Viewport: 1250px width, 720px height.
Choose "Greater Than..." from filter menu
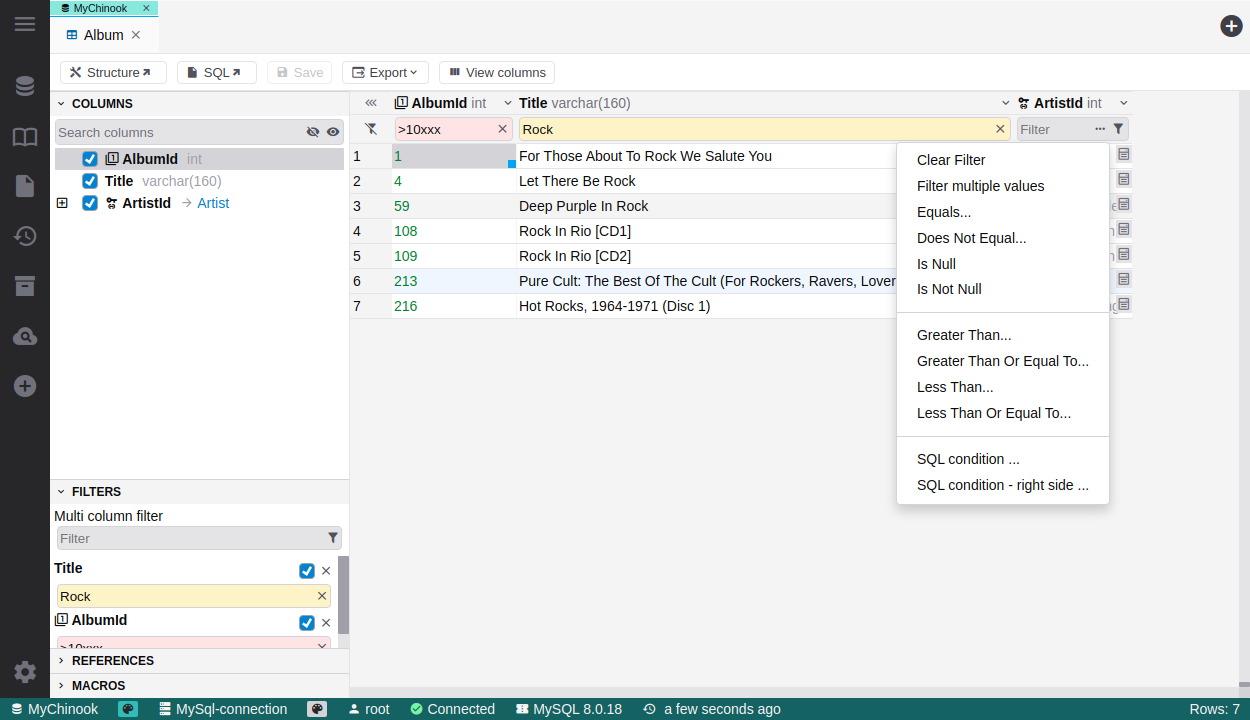(964, 335)
